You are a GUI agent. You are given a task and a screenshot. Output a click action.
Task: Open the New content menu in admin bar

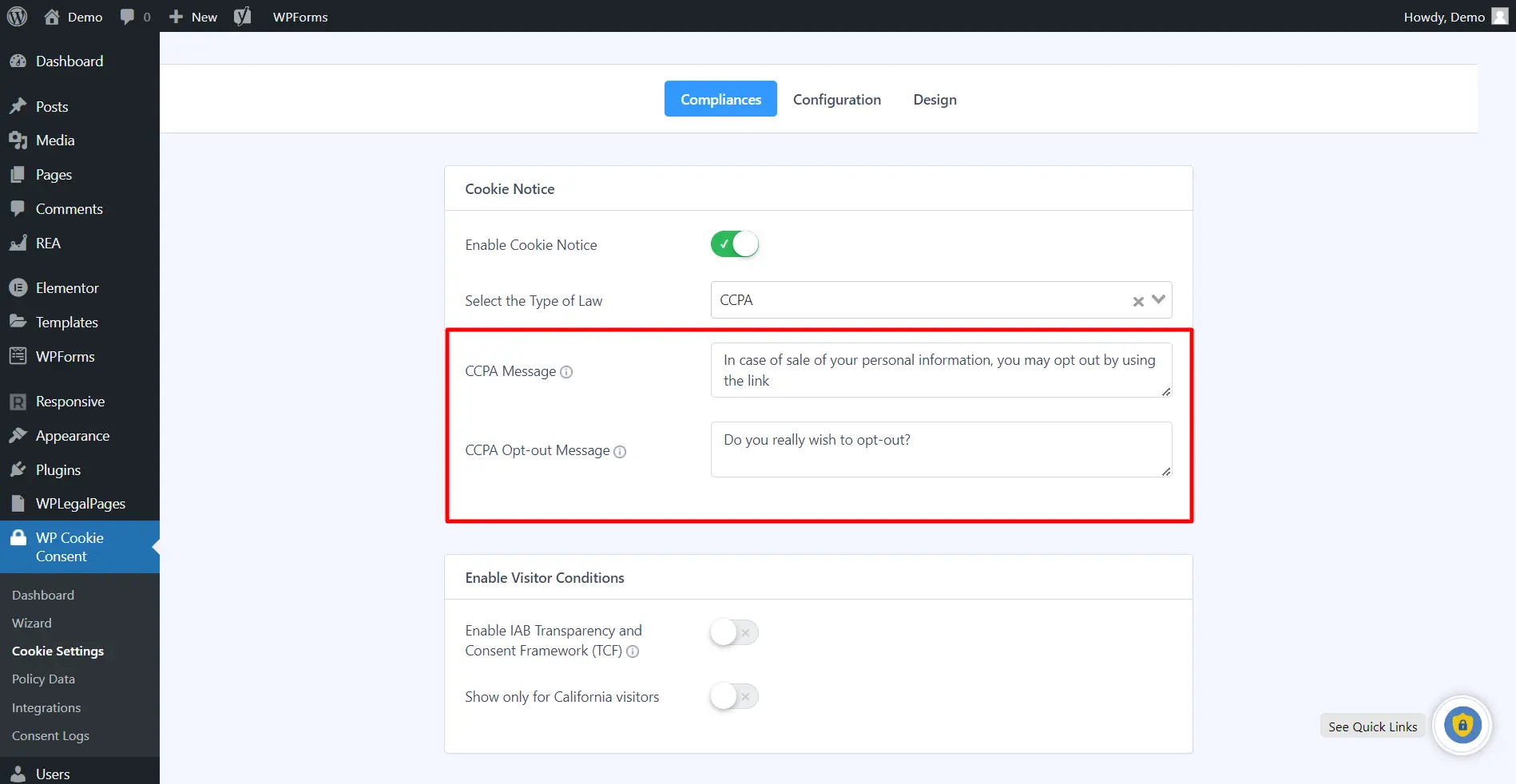click(193, 17)
